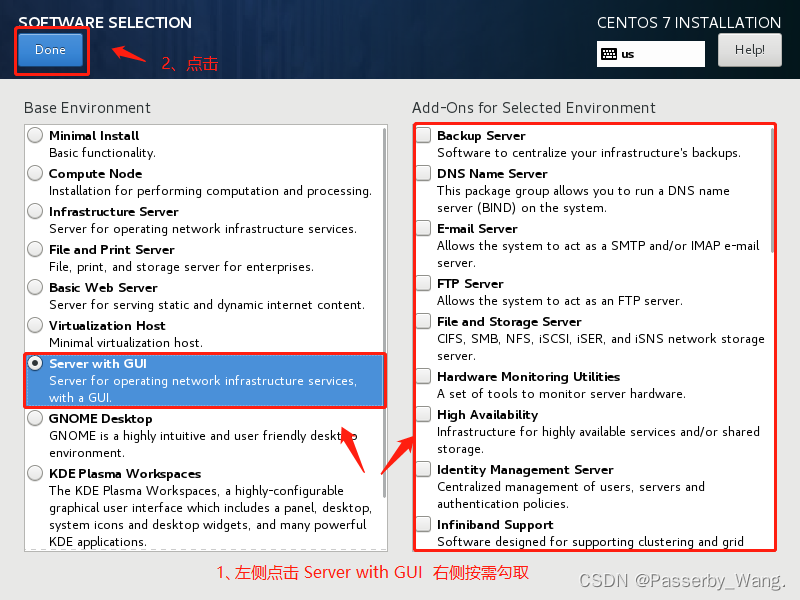The width and height of the screenshot is (800, 600).
Task: Check the E-mail Server add-on
Action: 423,228
